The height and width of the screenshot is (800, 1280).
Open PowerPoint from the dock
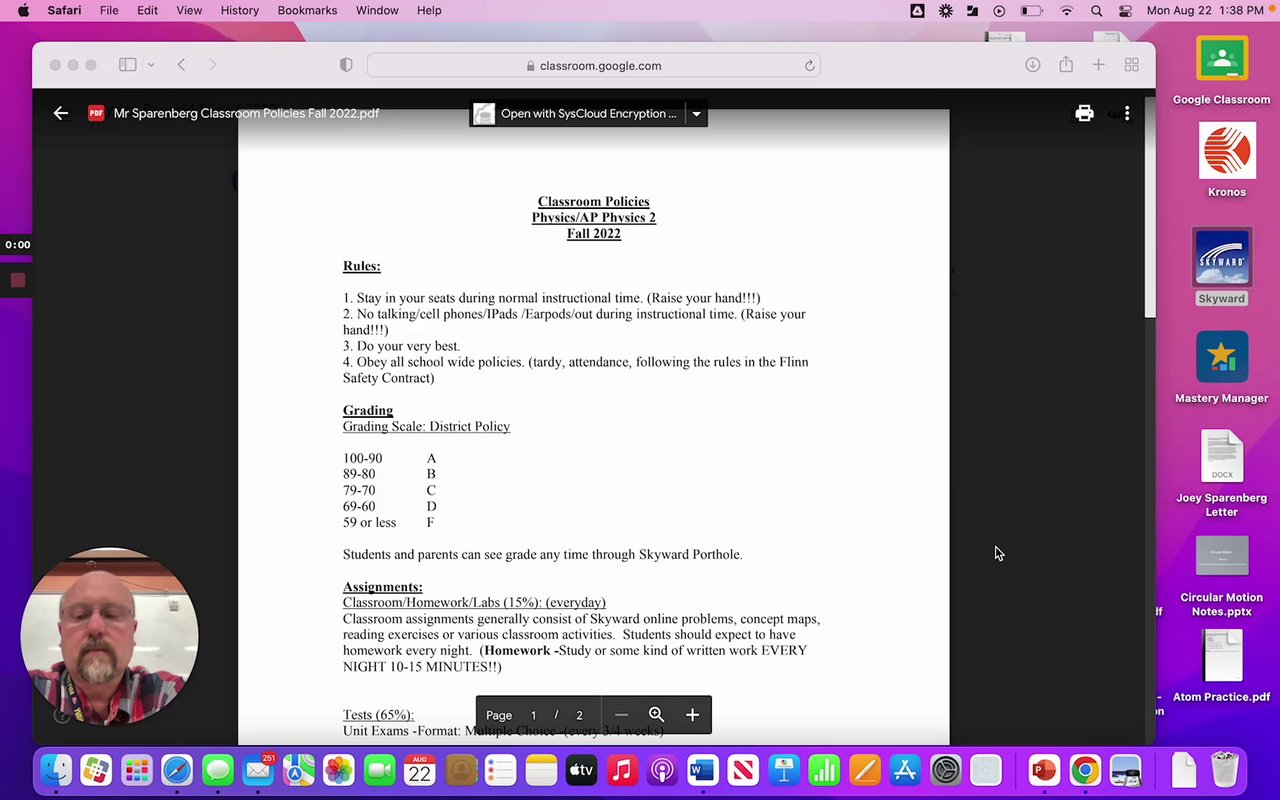point(1043,771)
